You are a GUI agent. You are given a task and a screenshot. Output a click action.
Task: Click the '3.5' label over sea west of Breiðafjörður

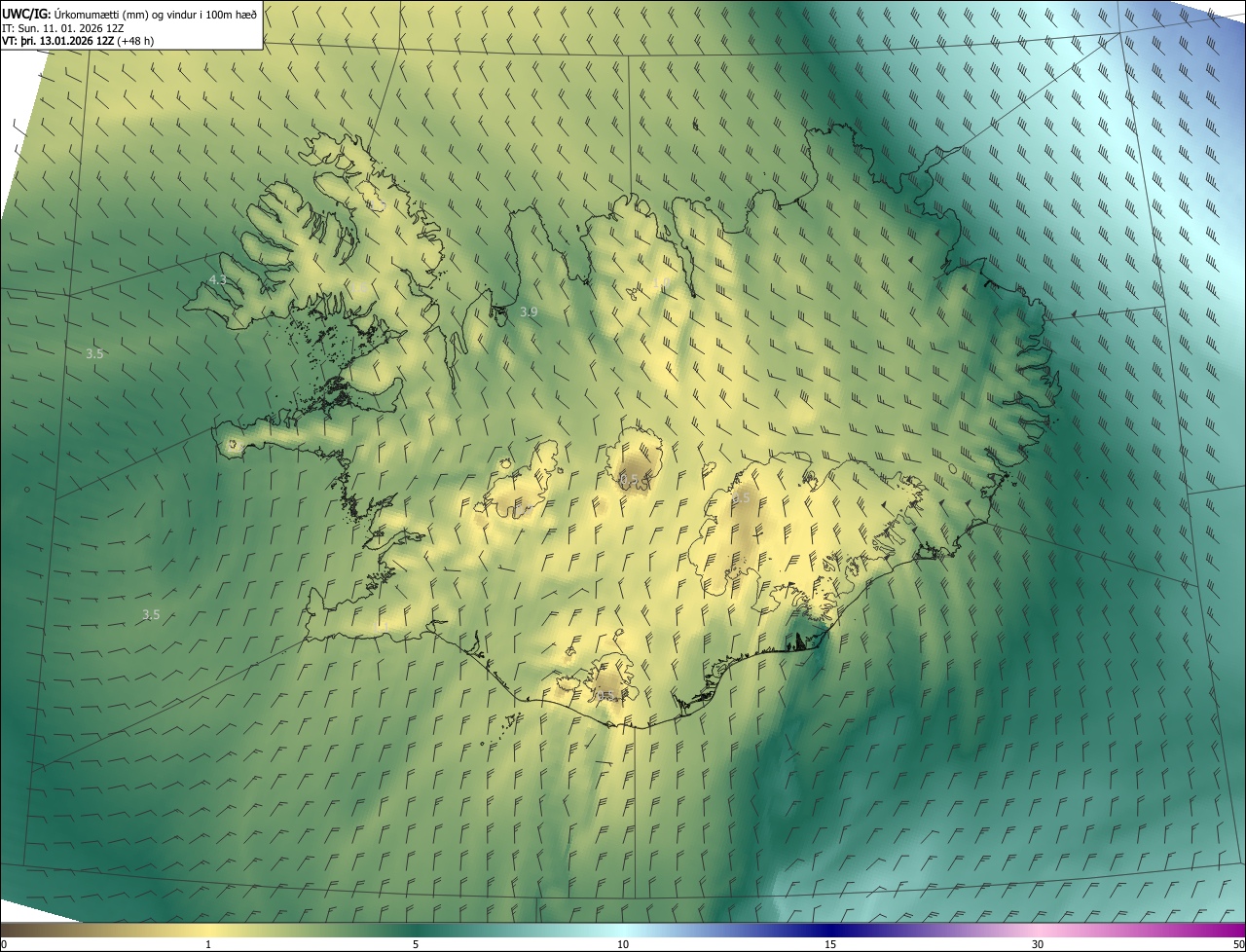94,354
